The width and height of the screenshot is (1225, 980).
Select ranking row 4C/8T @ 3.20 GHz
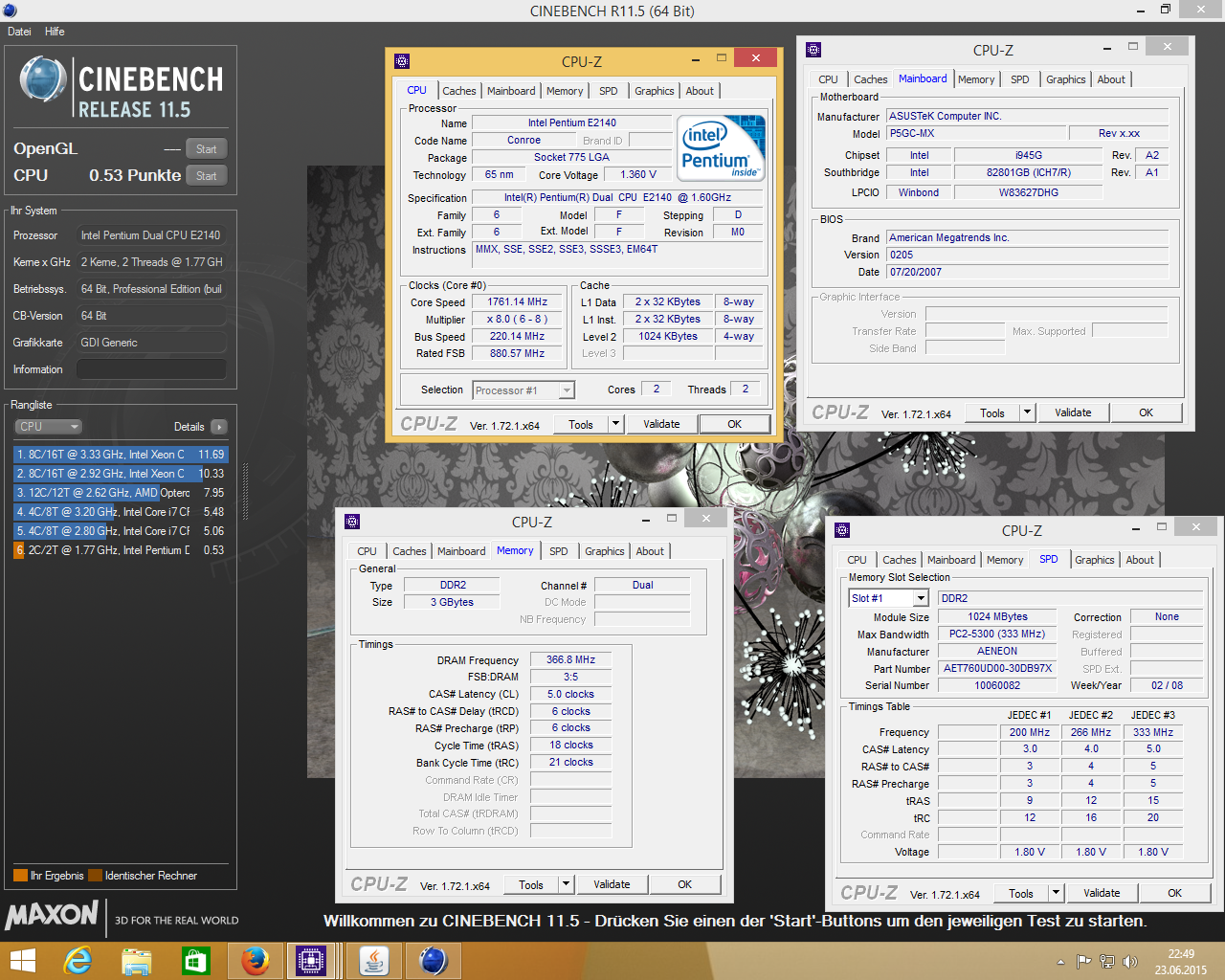point(121,512)
